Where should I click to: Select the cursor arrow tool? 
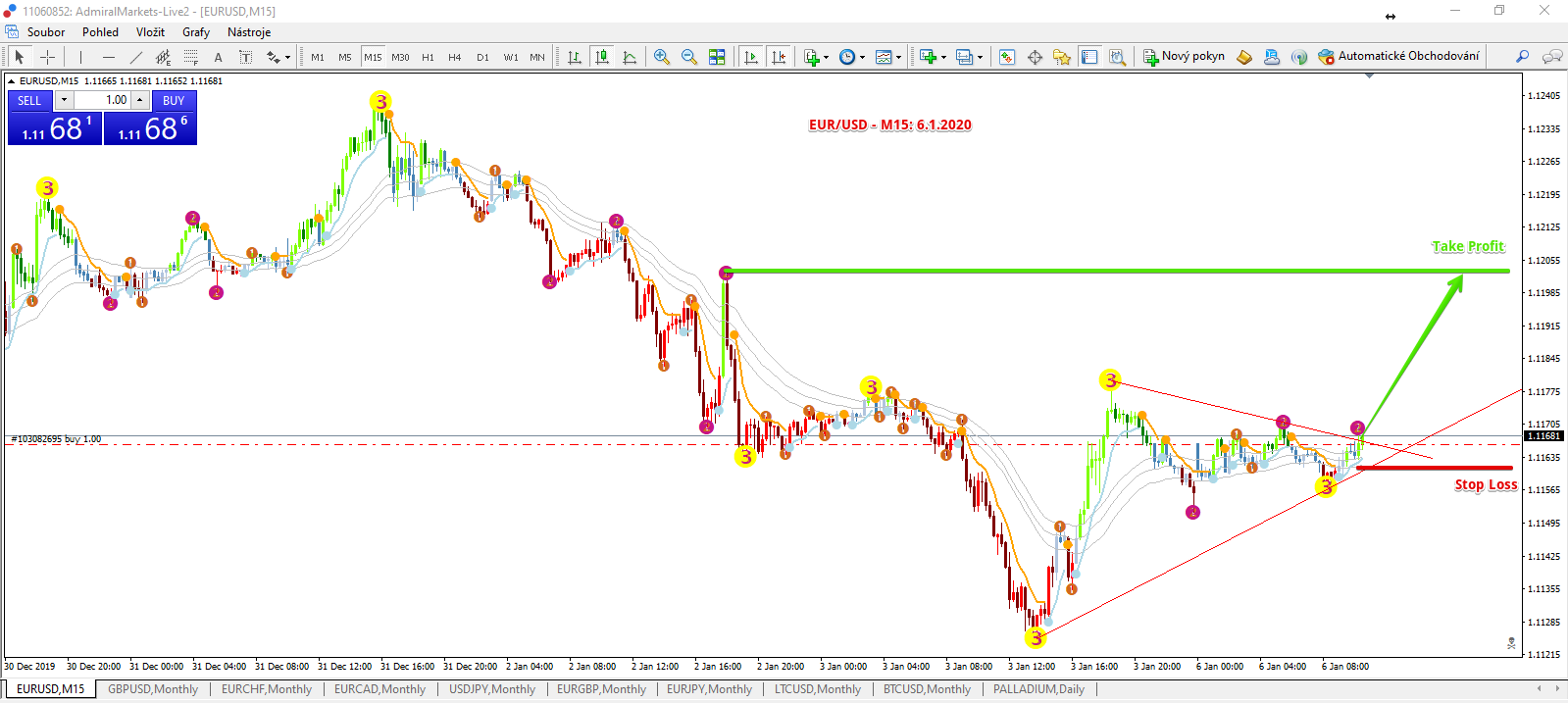[x=19, y=57]
